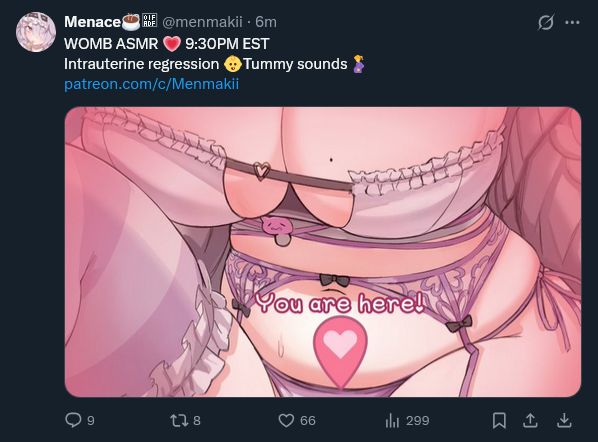Image resolution: width=598 pixels, height=442 pixels.
Task: Visit the @menmakii handle profile
Action: click(202, 22)
